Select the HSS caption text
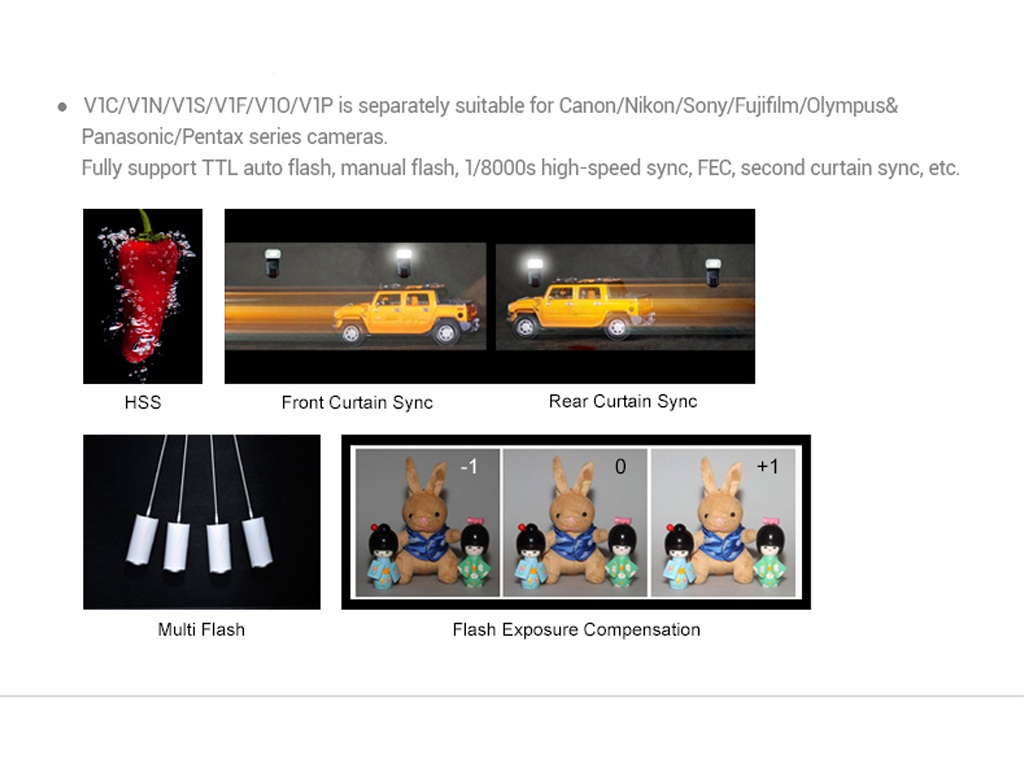 click(x=142, y=402)
